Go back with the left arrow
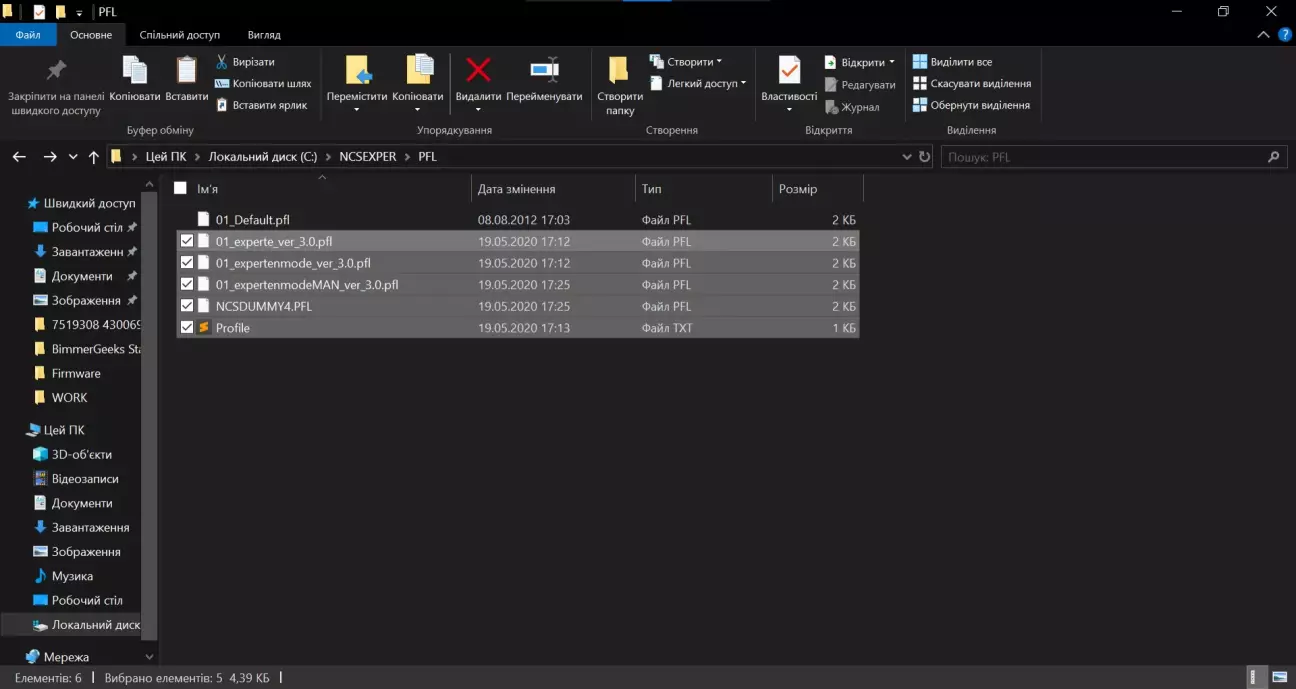The height and width of the screenshot is (689, 1296). click(x=19, y=157)
